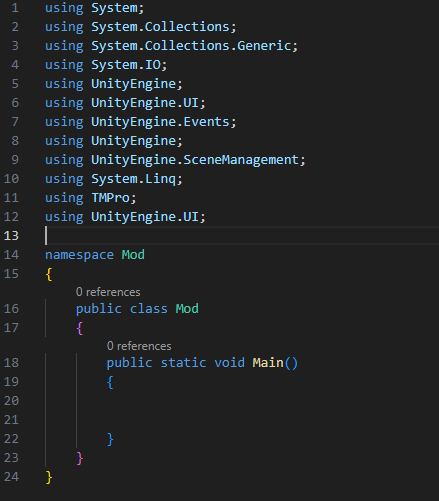Click the 'static' keyword on line 18
This screenshot has width=439, height=501.
183,363
